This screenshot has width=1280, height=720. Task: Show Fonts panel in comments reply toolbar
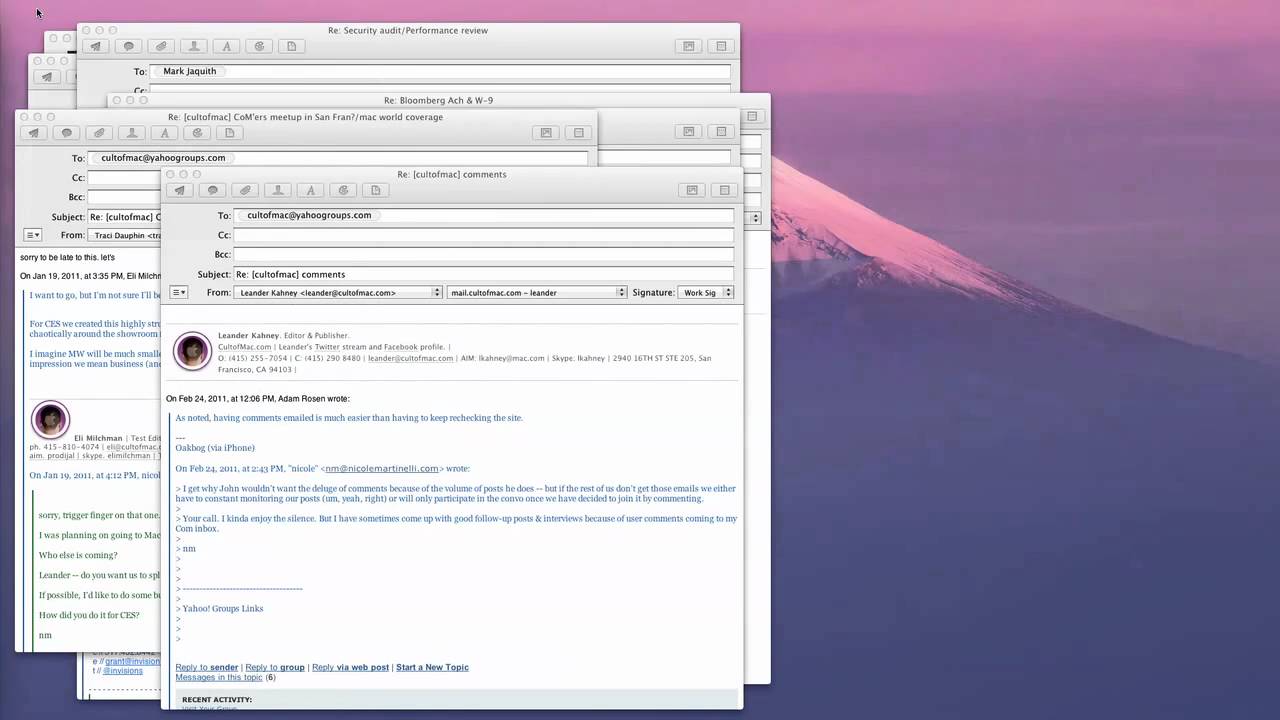pyautogui.click(x=311, y=190)
